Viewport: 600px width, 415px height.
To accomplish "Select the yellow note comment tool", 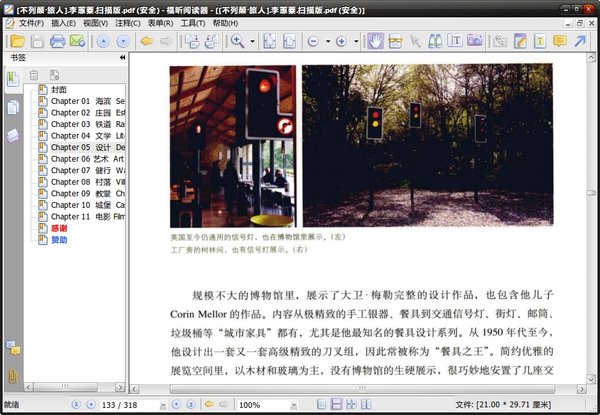I will pos(560,41).
